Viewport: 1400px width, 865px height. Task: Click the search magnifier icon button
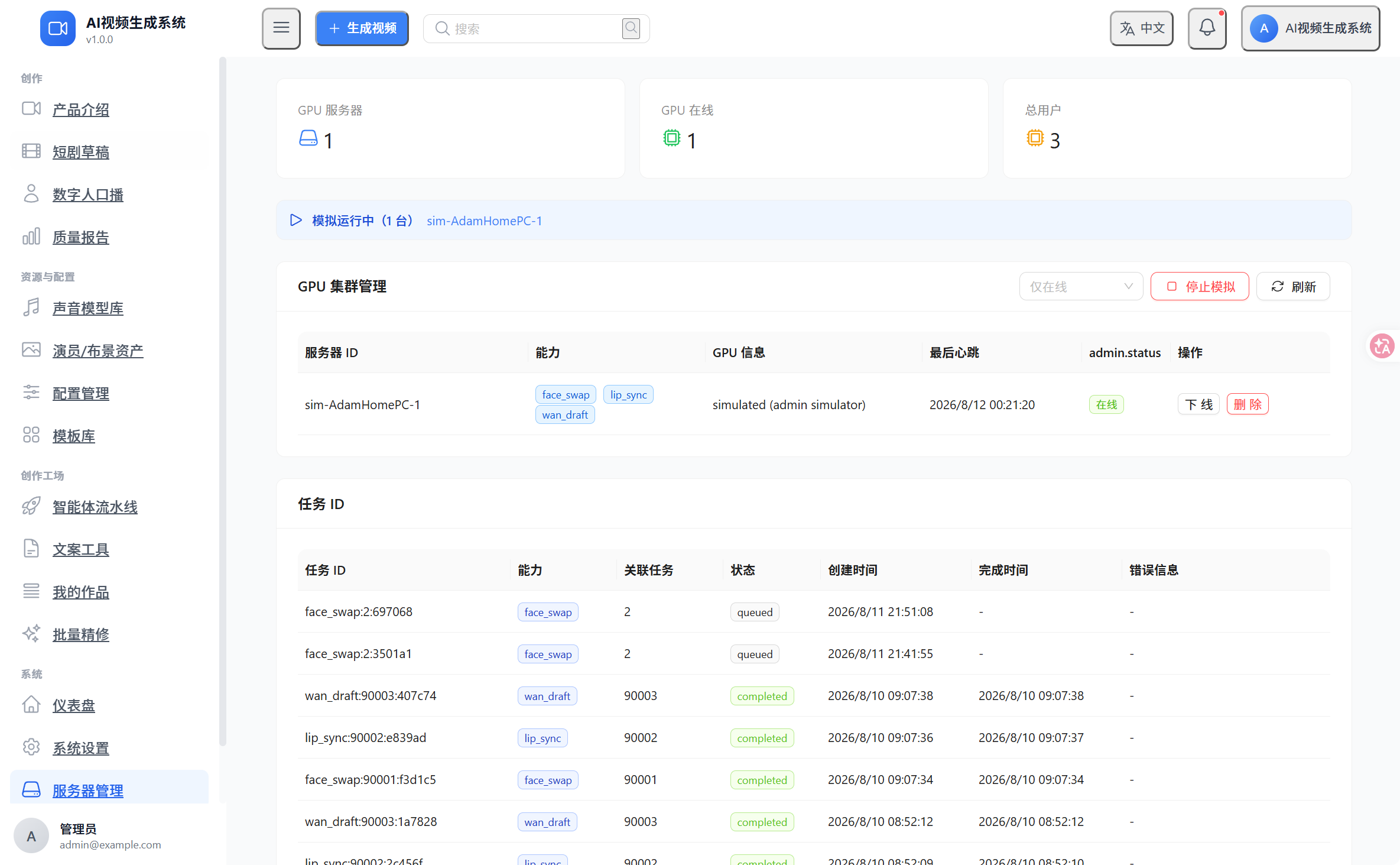click(x=631, y=28)
